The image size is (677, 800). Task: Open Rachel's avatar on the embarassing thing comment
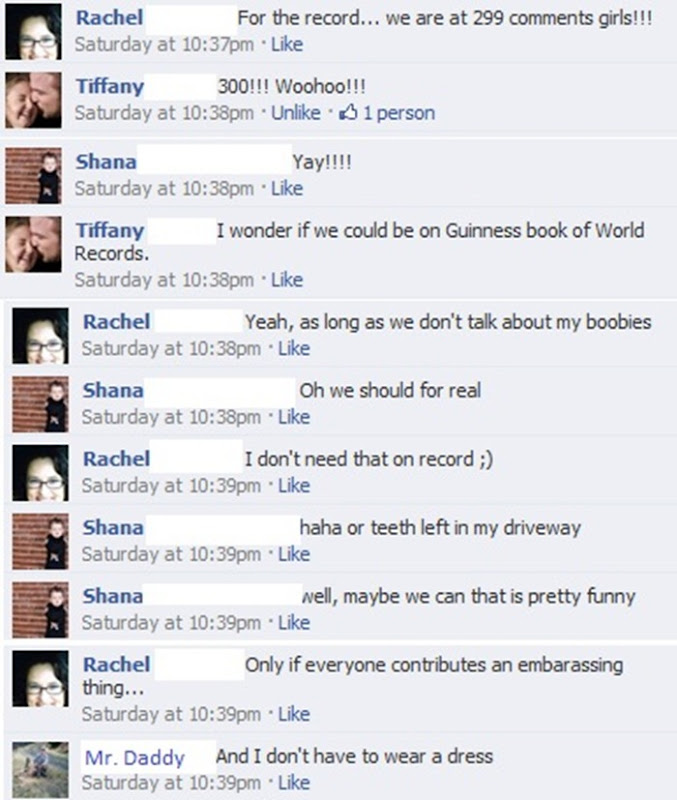[x=40, y=679]
